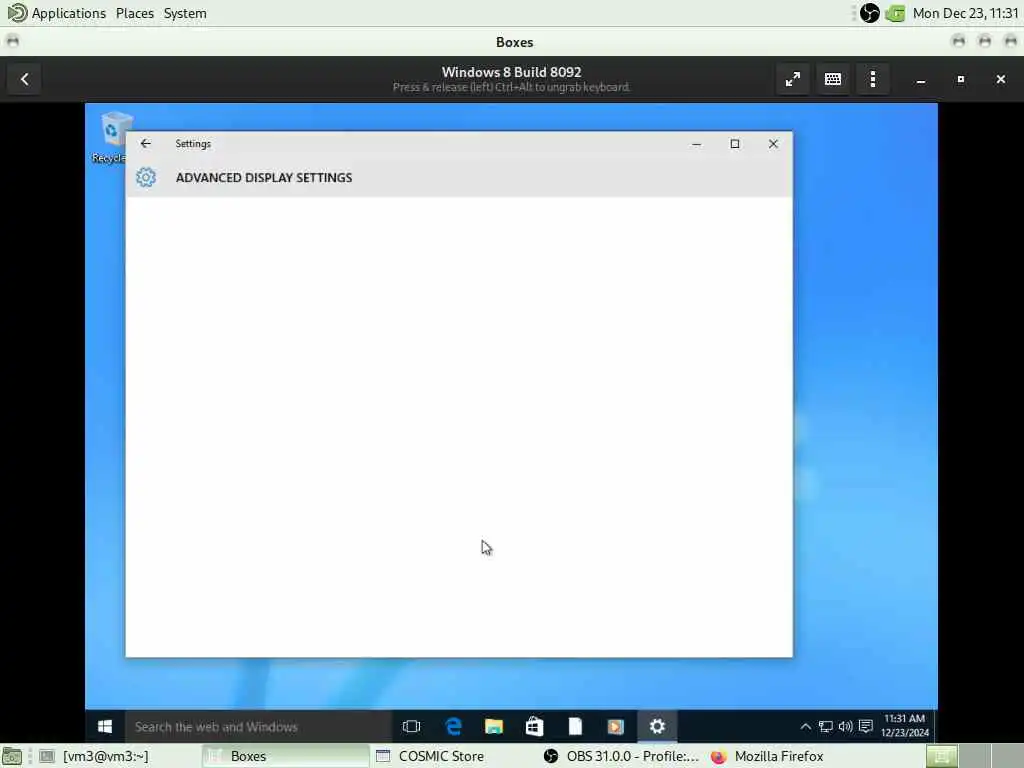Open Windows Store from taskbar
The width and height of the screenshot is (1024, 768).
click(534, 726)
